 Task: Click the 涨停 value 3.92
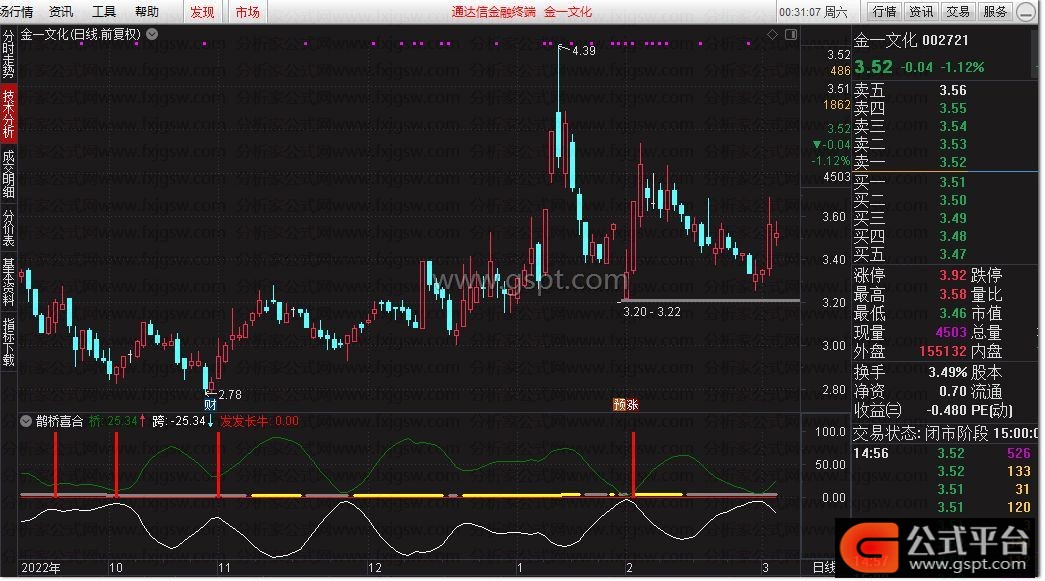(953, 275)
